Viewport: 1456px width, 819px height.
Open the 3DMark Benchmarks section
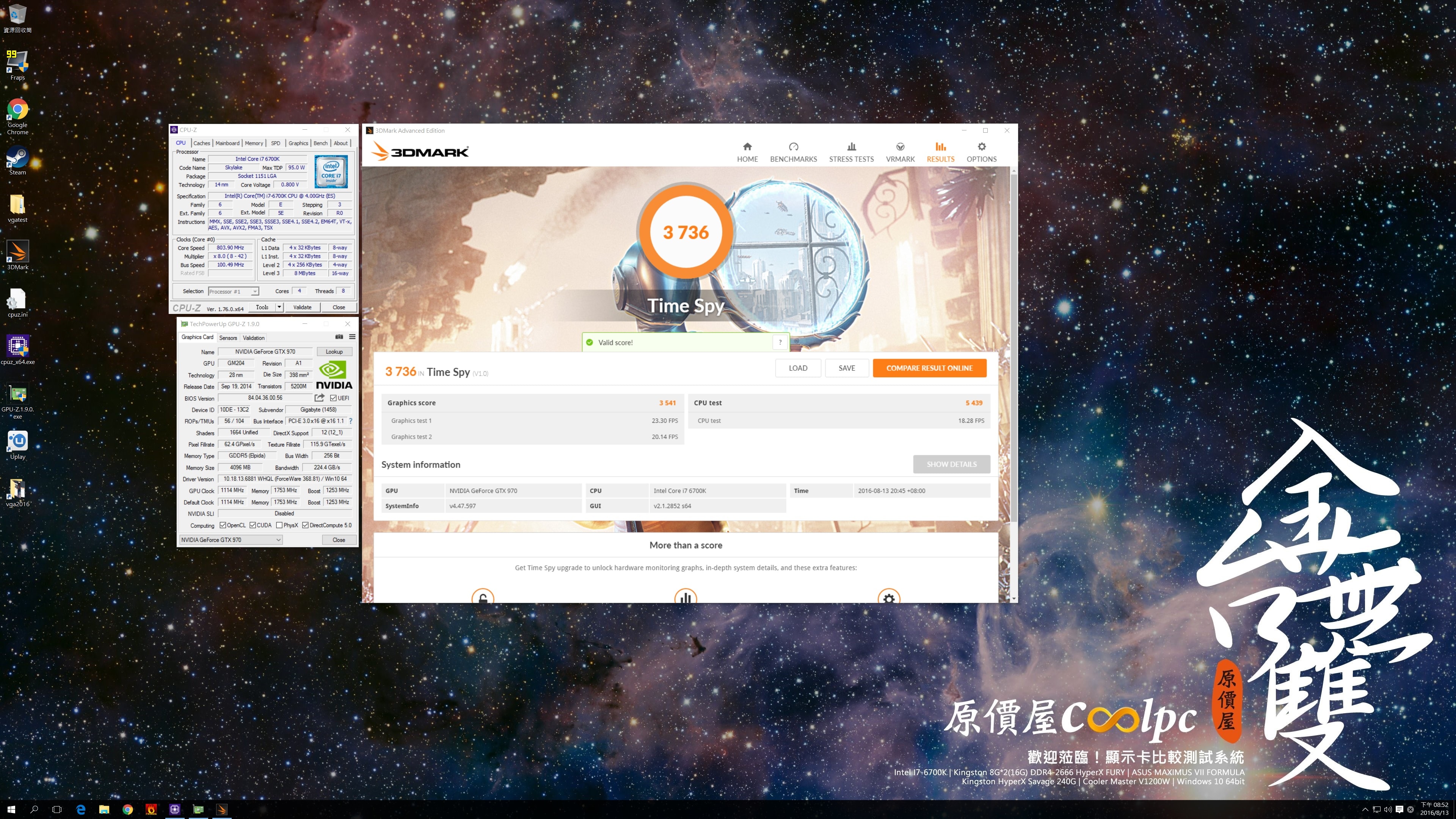[793, 152]
